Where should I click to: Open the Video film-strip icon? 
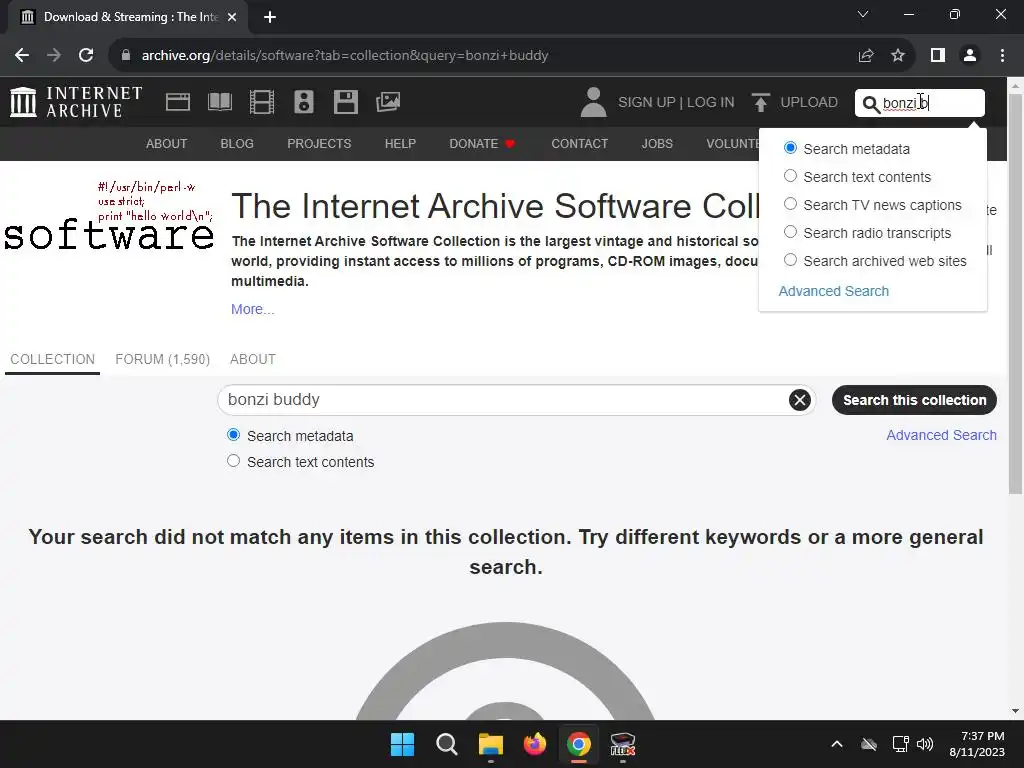[262, 103]
